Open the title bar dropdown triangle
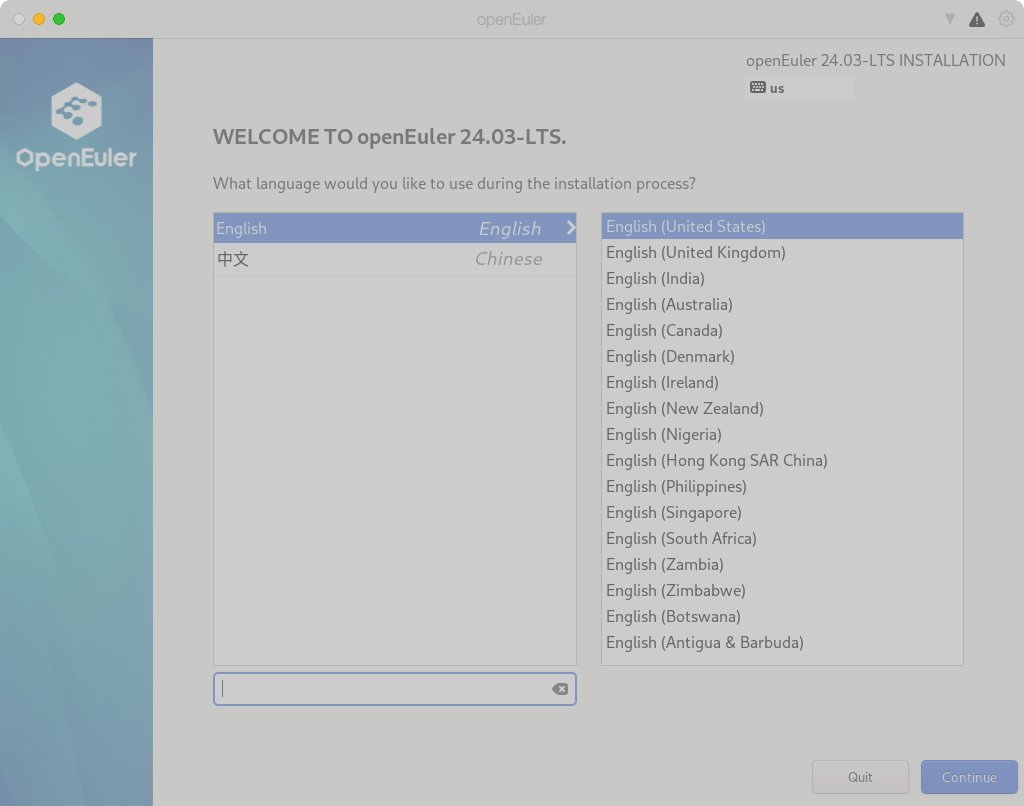The image size is (1024, 806). [949, 19]
